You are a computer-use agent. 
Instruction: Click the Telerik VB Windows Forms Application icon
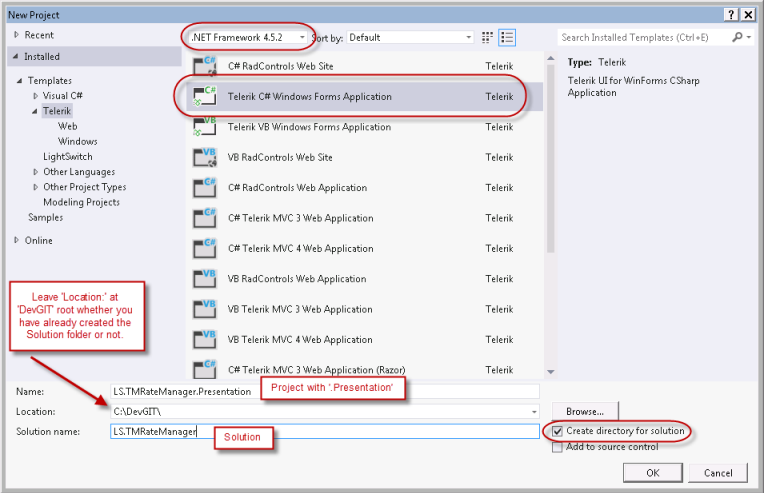(205, 127)
